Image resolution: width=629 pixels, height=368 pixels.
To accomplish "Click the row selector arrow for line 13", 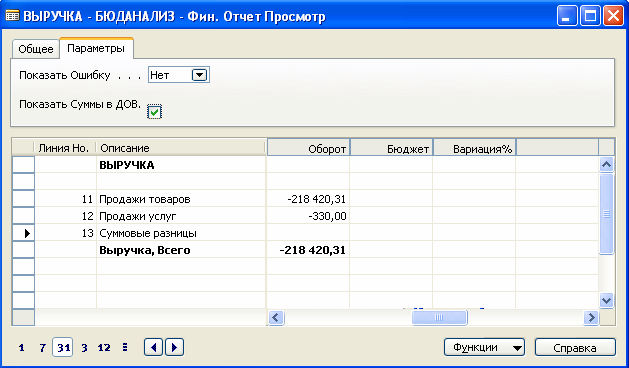I will tap(23, 233).
